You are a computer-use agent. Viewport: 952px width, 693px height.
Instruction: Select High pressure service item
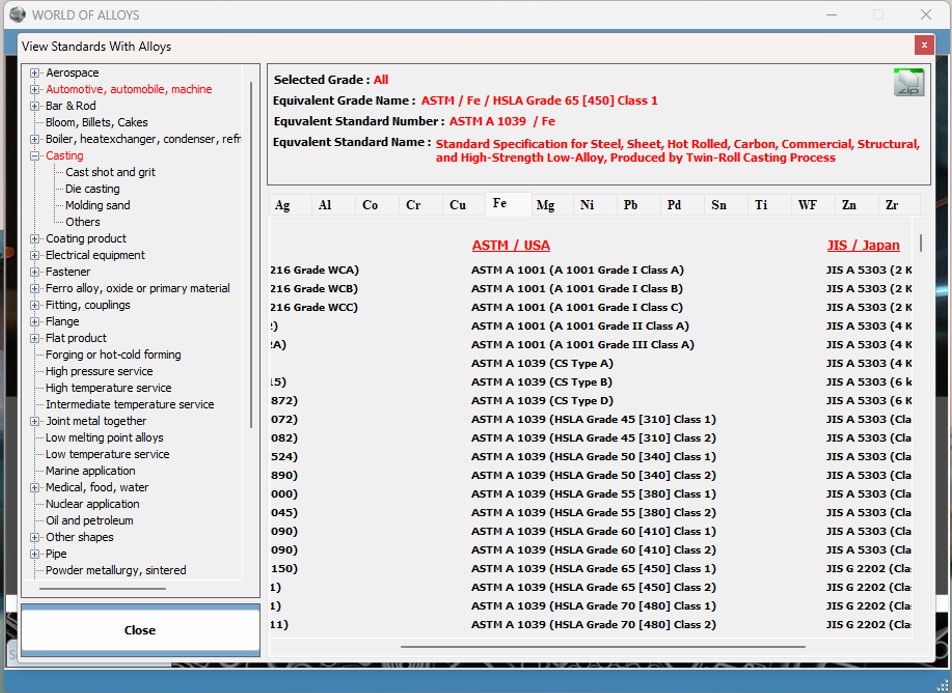[99, 371]
